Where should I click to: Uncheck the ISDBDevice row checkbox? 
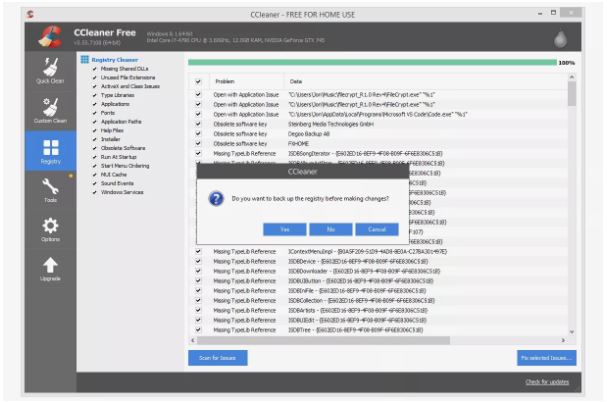click(x=198, y=261)
